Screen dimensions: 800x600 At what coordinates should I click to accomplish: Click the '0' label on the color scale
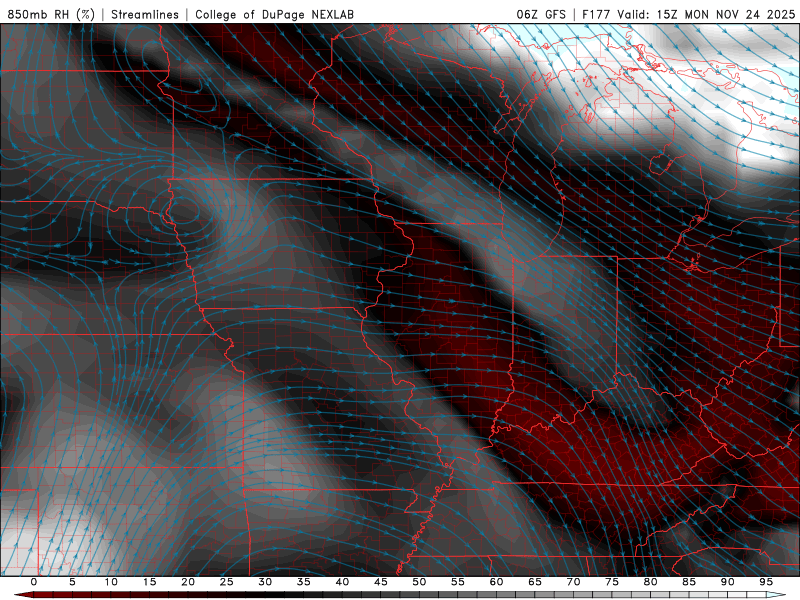tap(34, 582)
